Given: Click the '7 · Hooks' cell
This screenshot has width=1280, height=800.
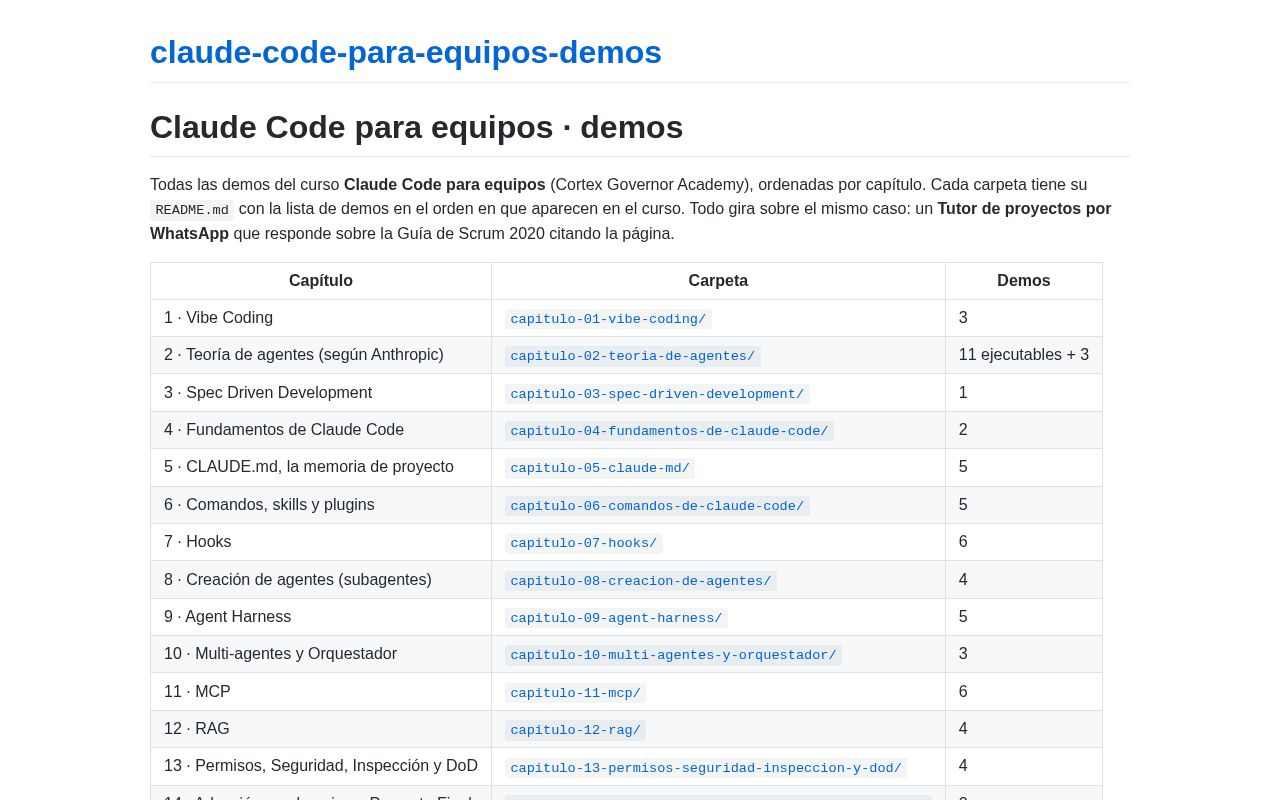Looking at the screenshot, I should pos(321,542).
